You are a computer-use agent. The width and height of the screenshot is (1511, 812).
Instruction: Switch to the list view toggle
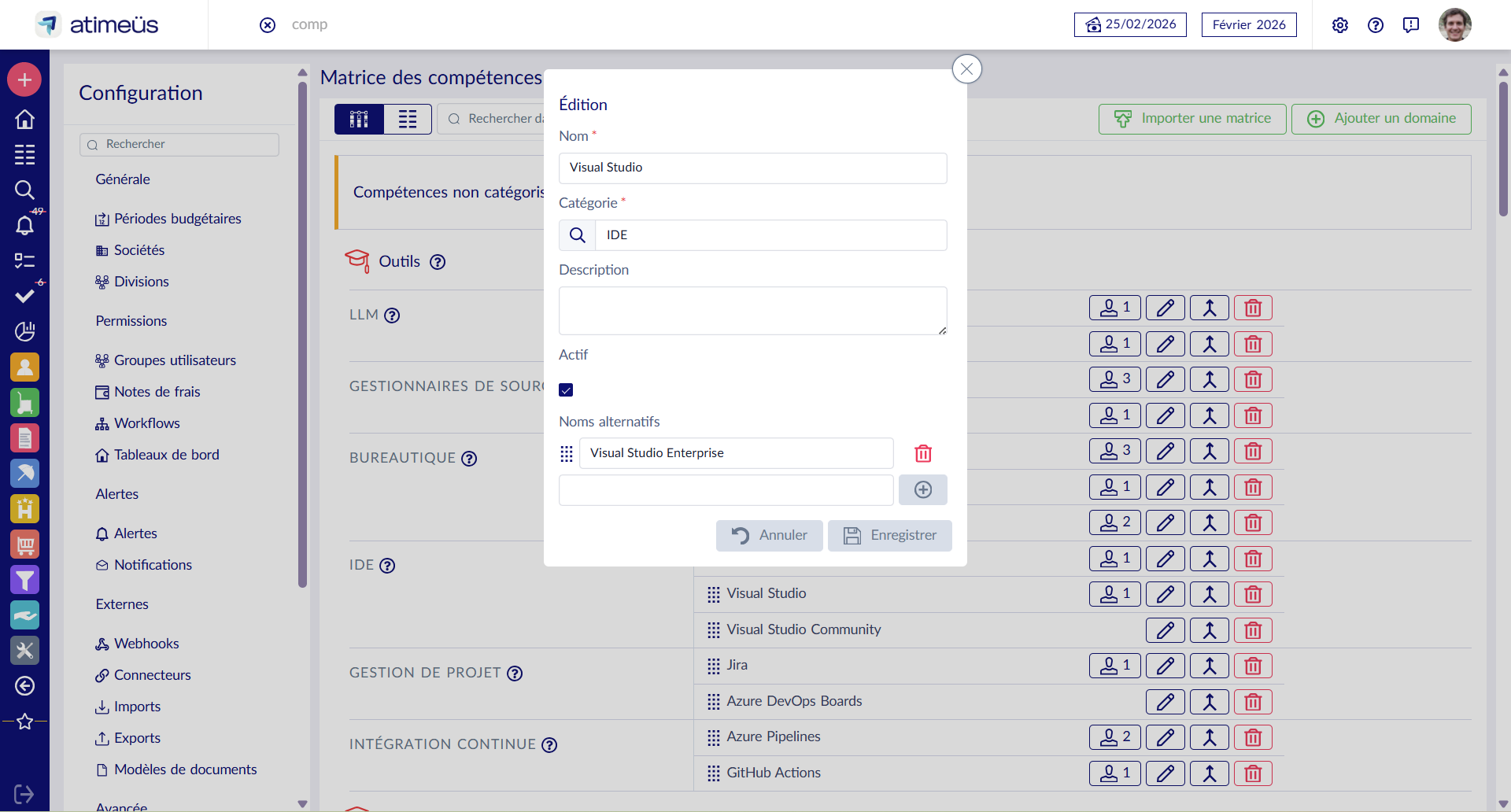408,120
